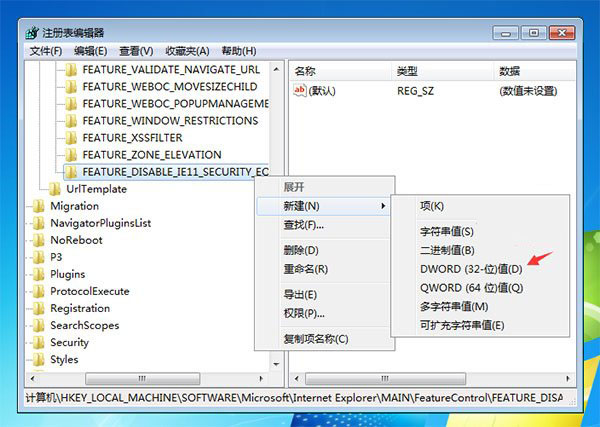Click FEATURE_VALIDATE_NAVIGATE_URL folder icon
The height and width of the screenshot is (427, 600).
[71, 70]
